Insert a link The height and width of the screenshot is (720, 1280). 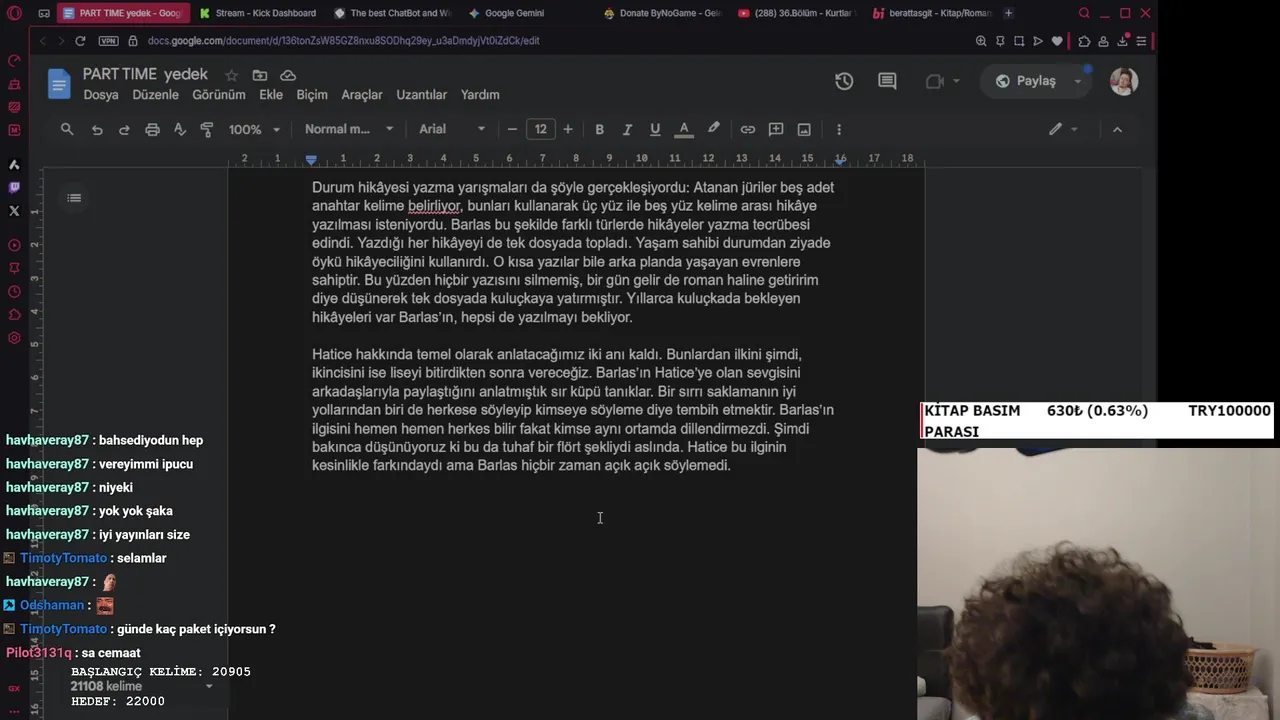pyautogui.click(x=747, y=129)
